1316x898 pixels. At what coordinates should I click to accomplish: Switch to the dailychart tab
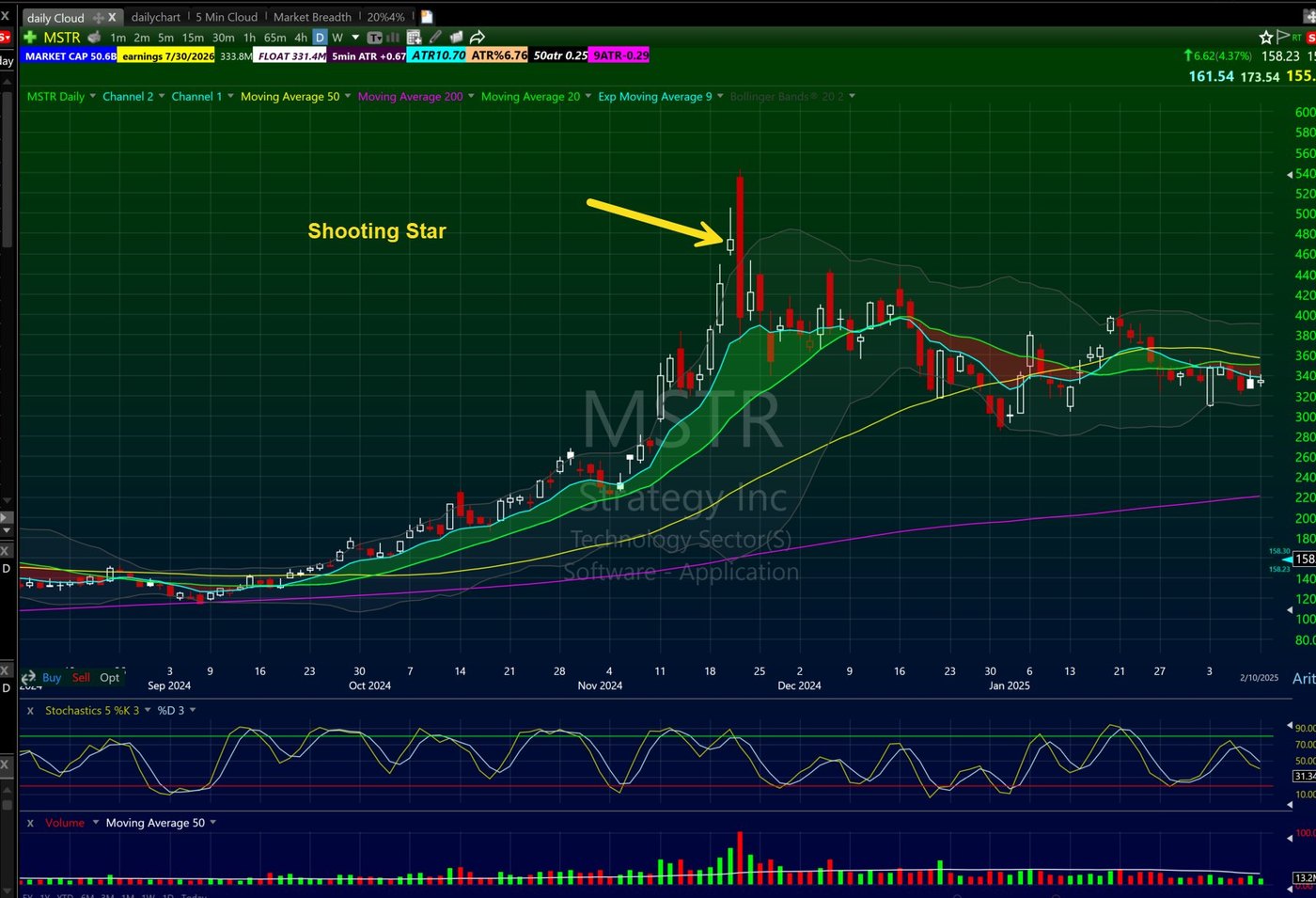tap(156, 17)
